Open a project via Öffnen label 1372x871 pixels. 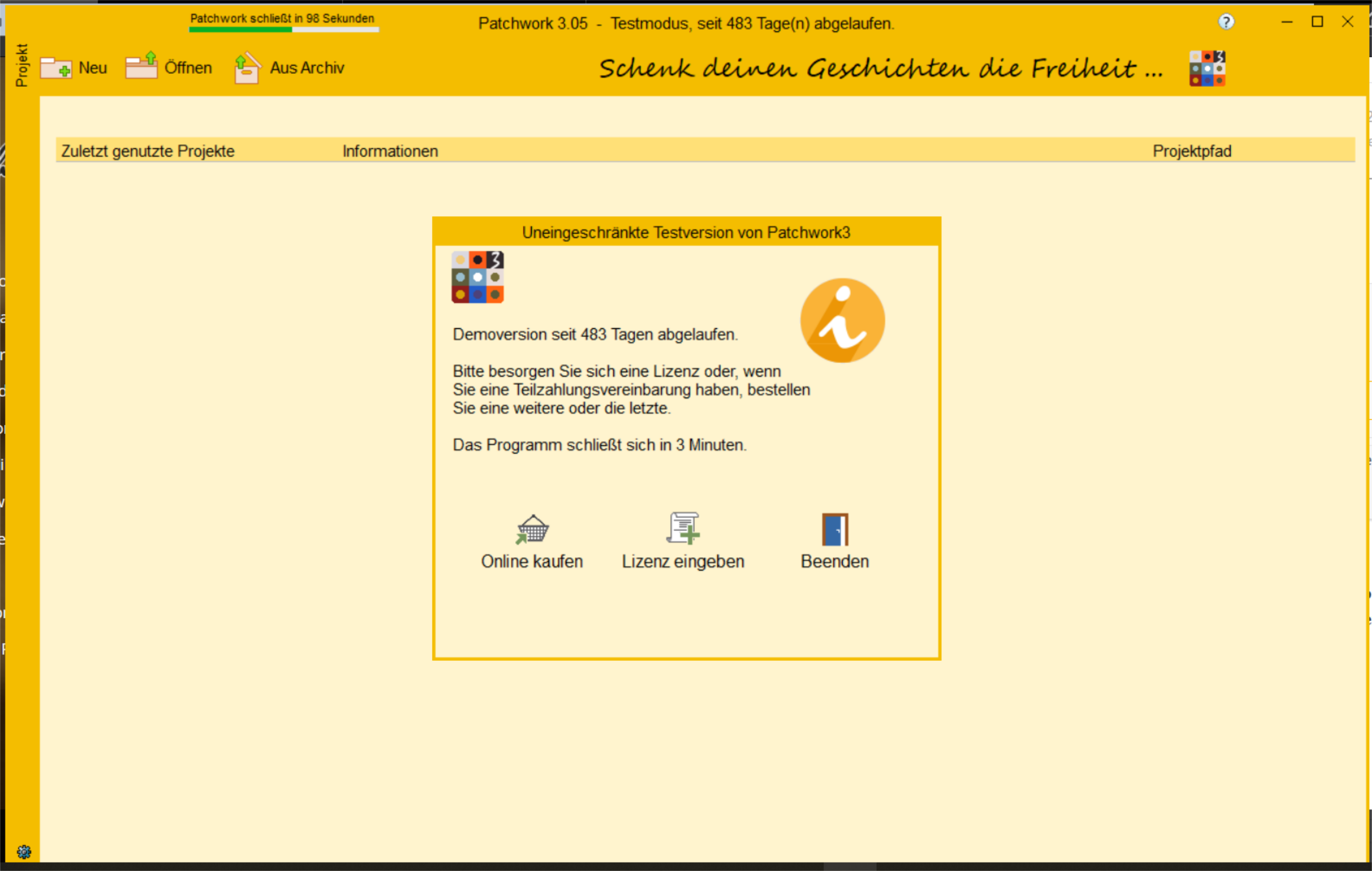[188, 68]
